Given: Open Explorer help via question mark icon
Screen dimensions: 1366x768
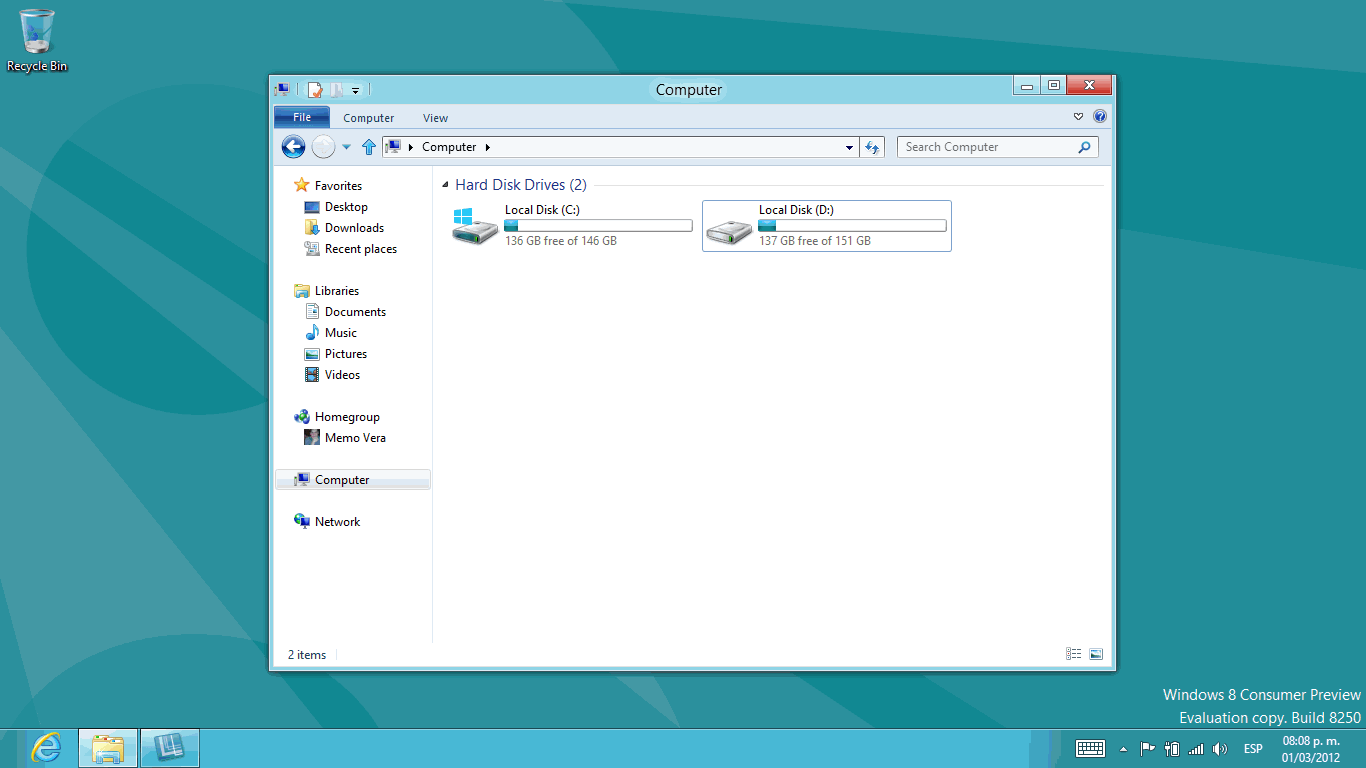Looking at the screenshot, I should pyautogui.click(x=1100, y=117).
